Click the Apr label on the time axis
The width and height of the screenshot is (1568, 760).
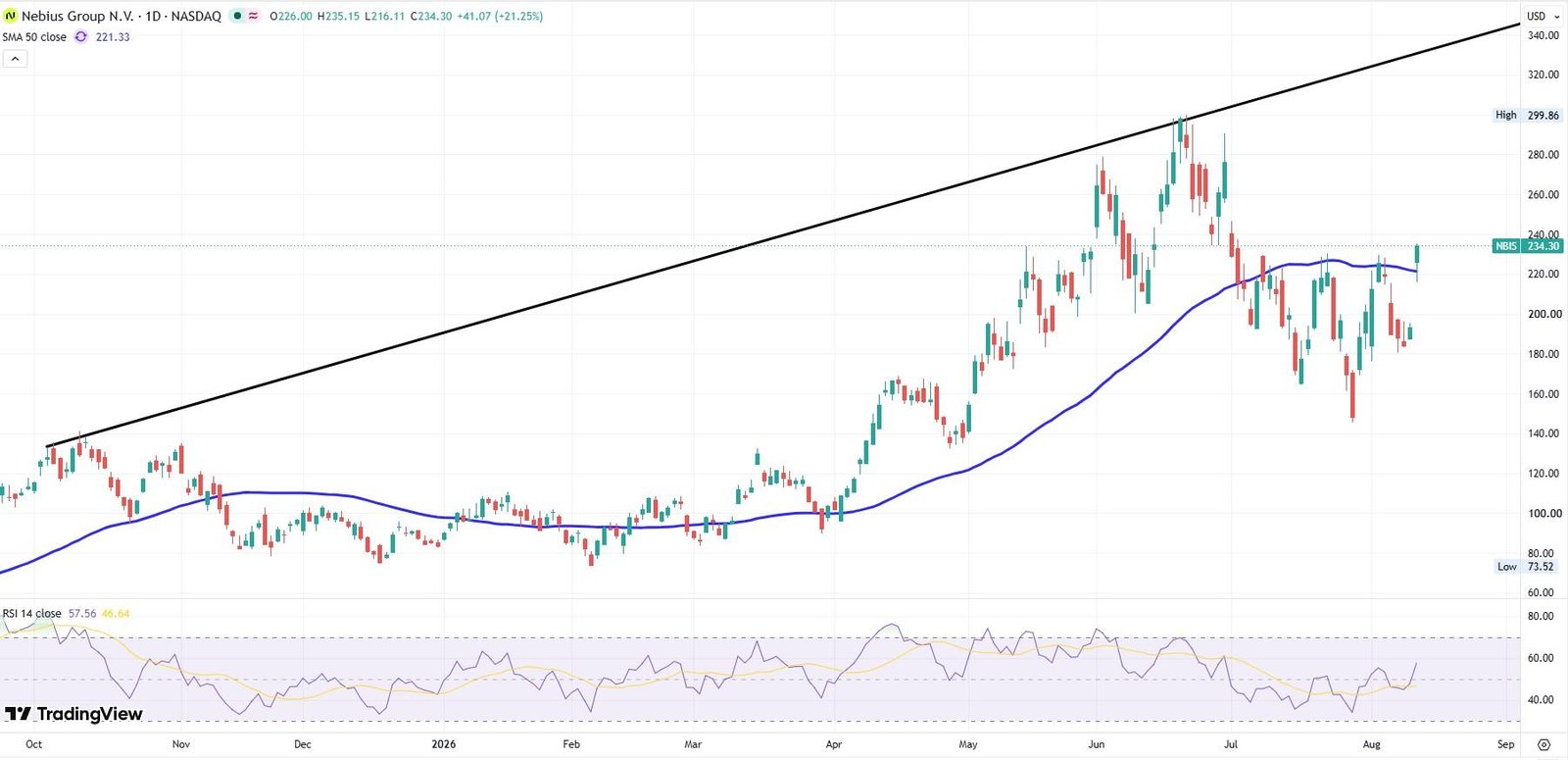(x=834, y=744)
